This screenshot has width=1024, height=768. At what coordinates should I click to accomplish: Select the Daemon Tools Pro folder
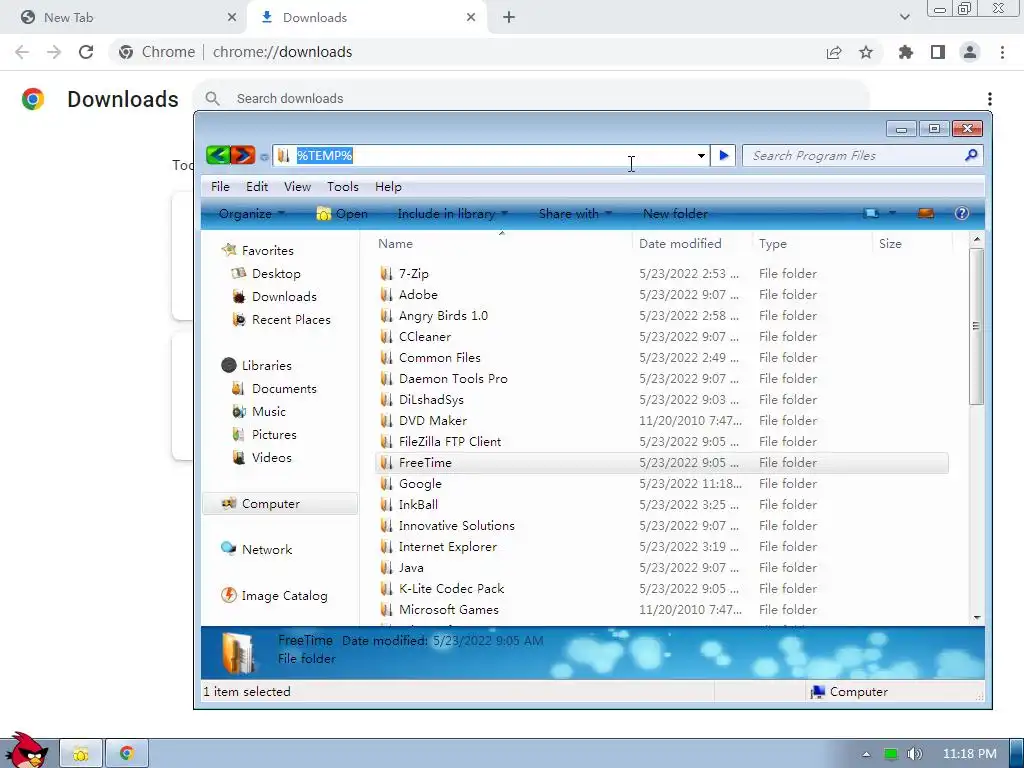tap(444, 379)
